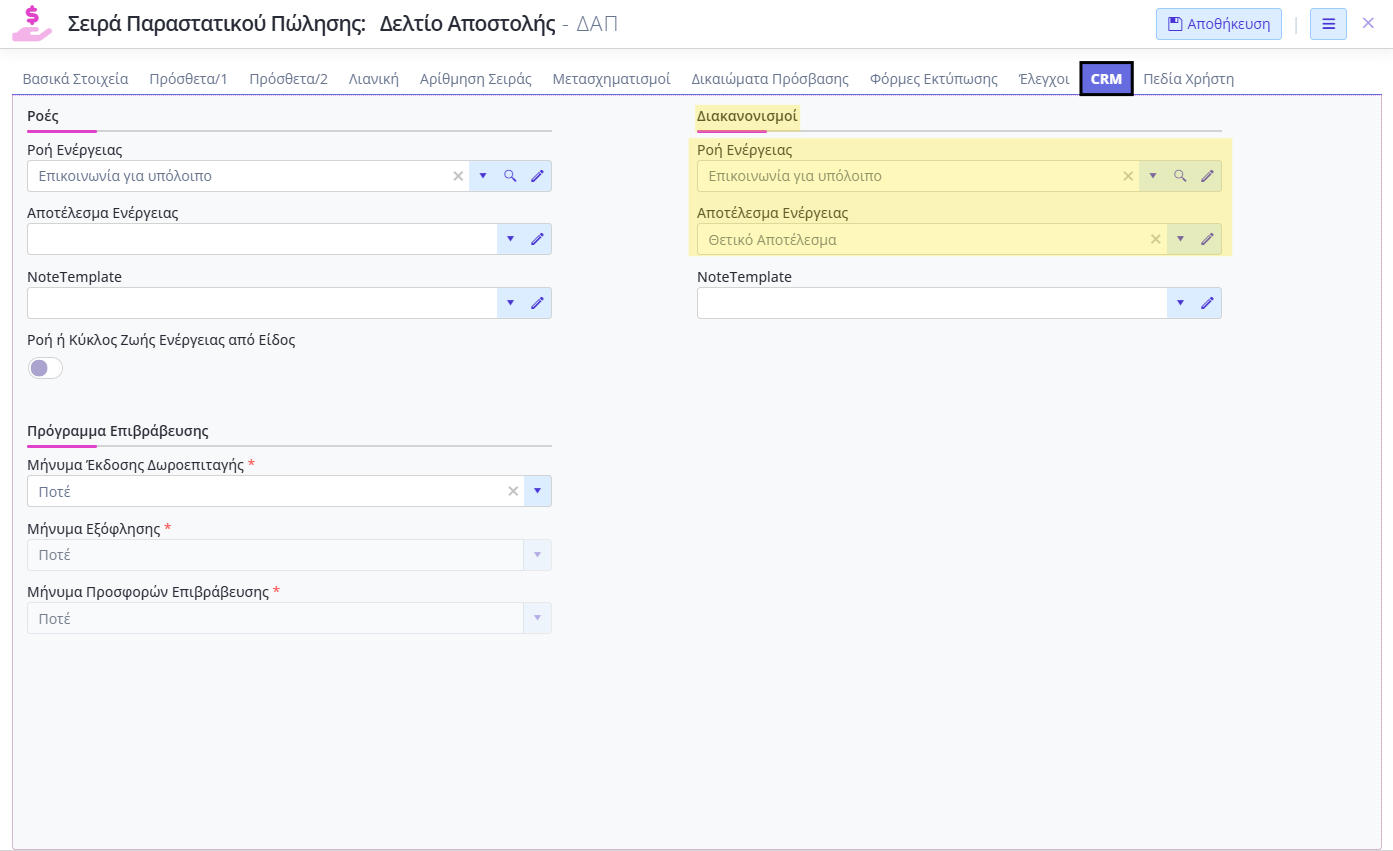Viewport: 1393px width, 851px height.
Task: Clear Μήνυμα Έκδοσης Δωροεπιταγής value with X
Action: tap(513, 491)
